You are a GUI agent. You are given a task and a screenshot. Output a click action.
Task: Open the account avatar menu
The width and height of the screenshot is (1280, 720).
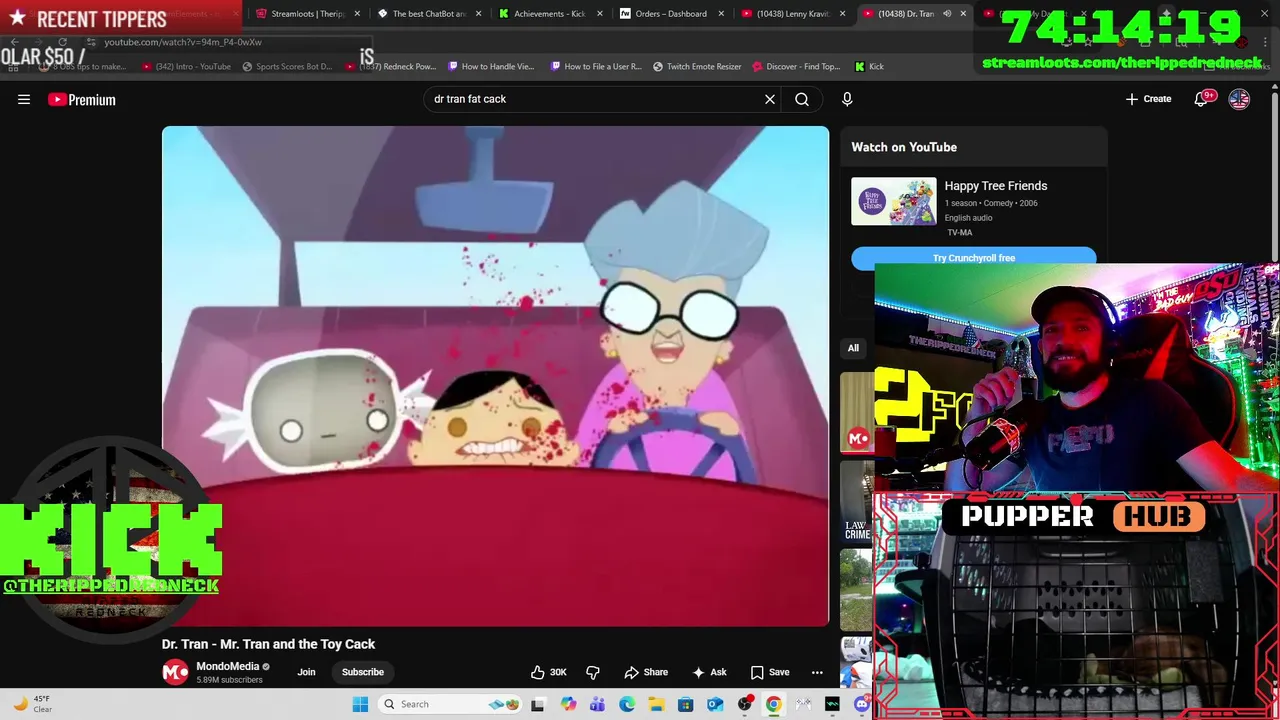1239,99
